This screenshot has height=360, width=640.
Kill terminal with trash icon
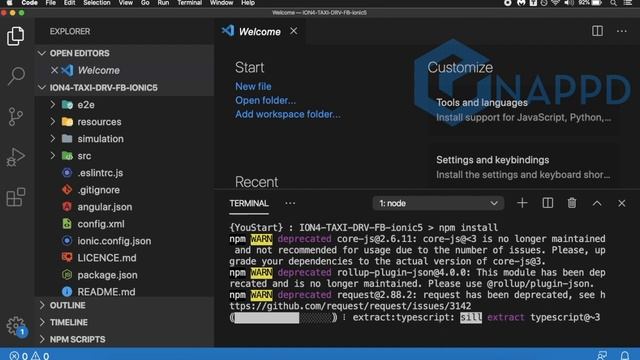click(572, 203)
